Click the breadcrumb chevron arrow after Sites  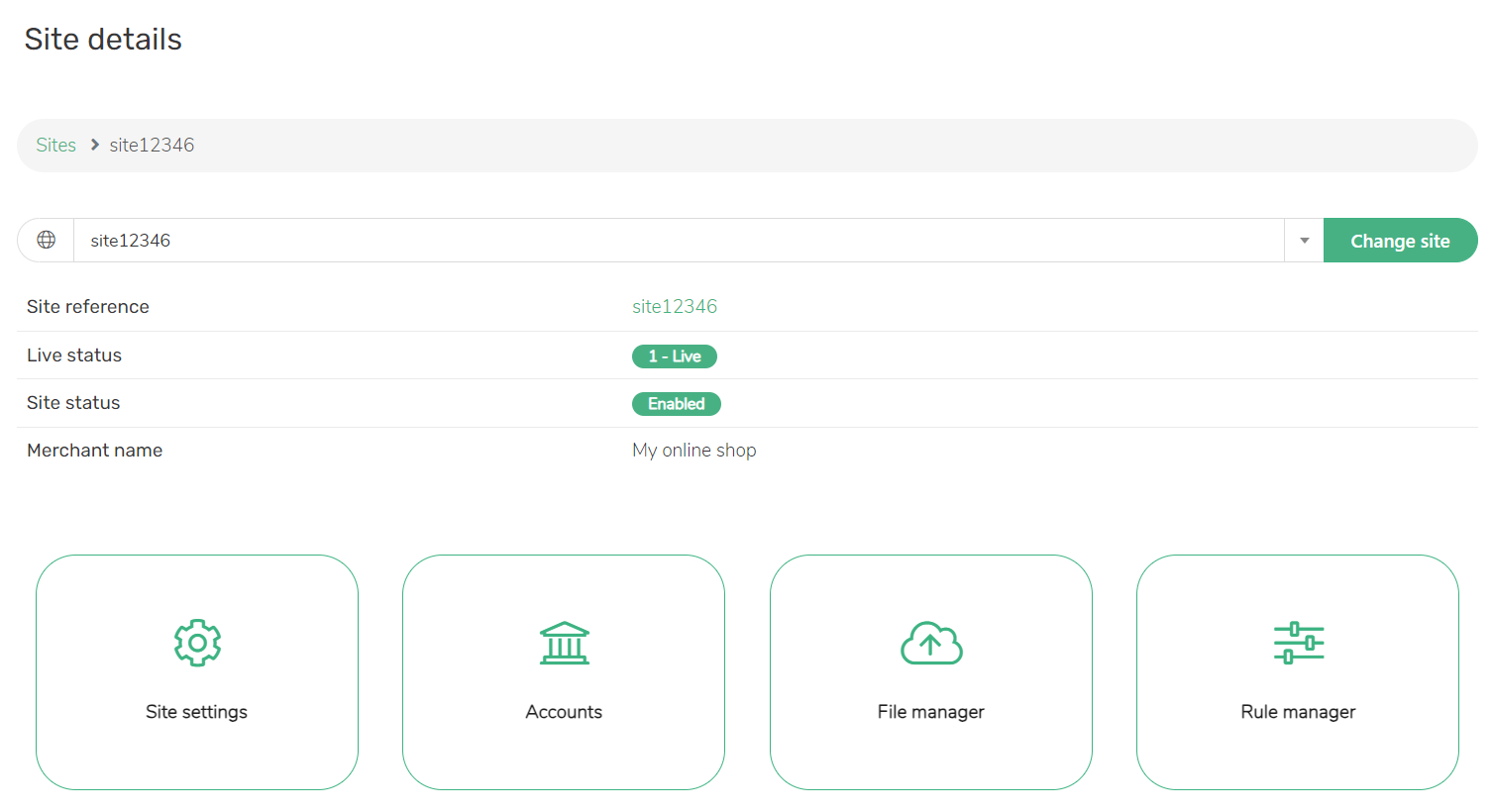tap(95, 145)
